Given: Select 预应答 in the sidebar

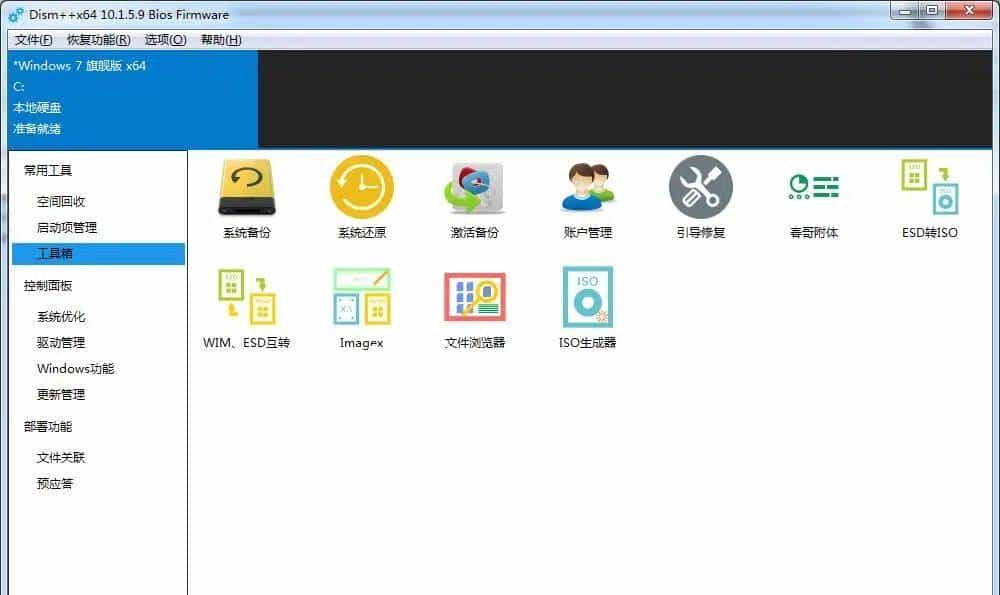Looking at the screenshot, I should (x=55, y=484).
